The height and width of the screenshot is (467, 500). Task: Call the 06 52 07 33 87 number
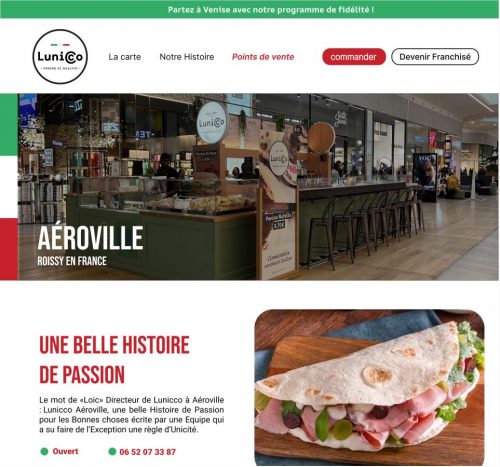pos(147,452)
